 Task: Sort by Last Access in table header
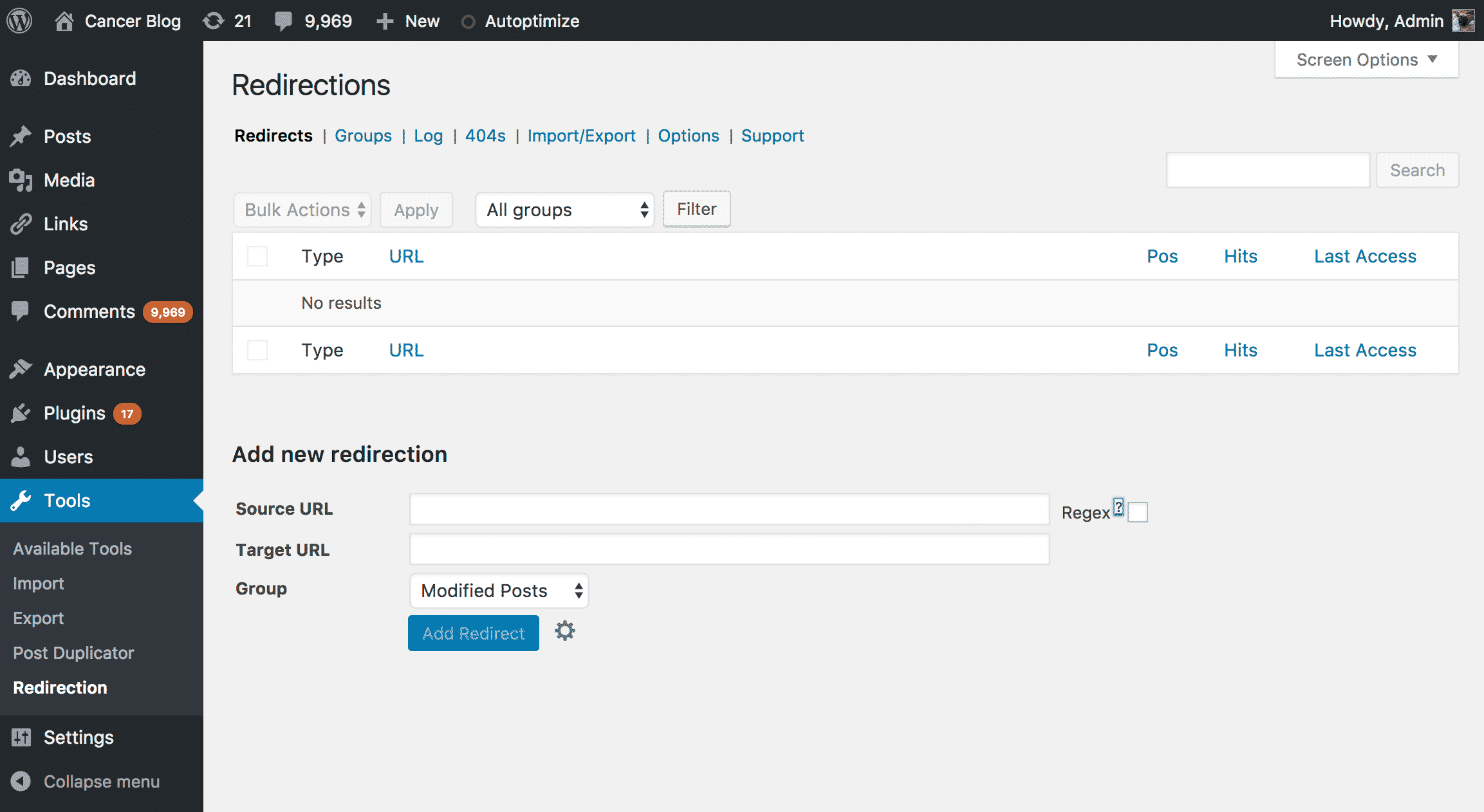click(1365, 256)
